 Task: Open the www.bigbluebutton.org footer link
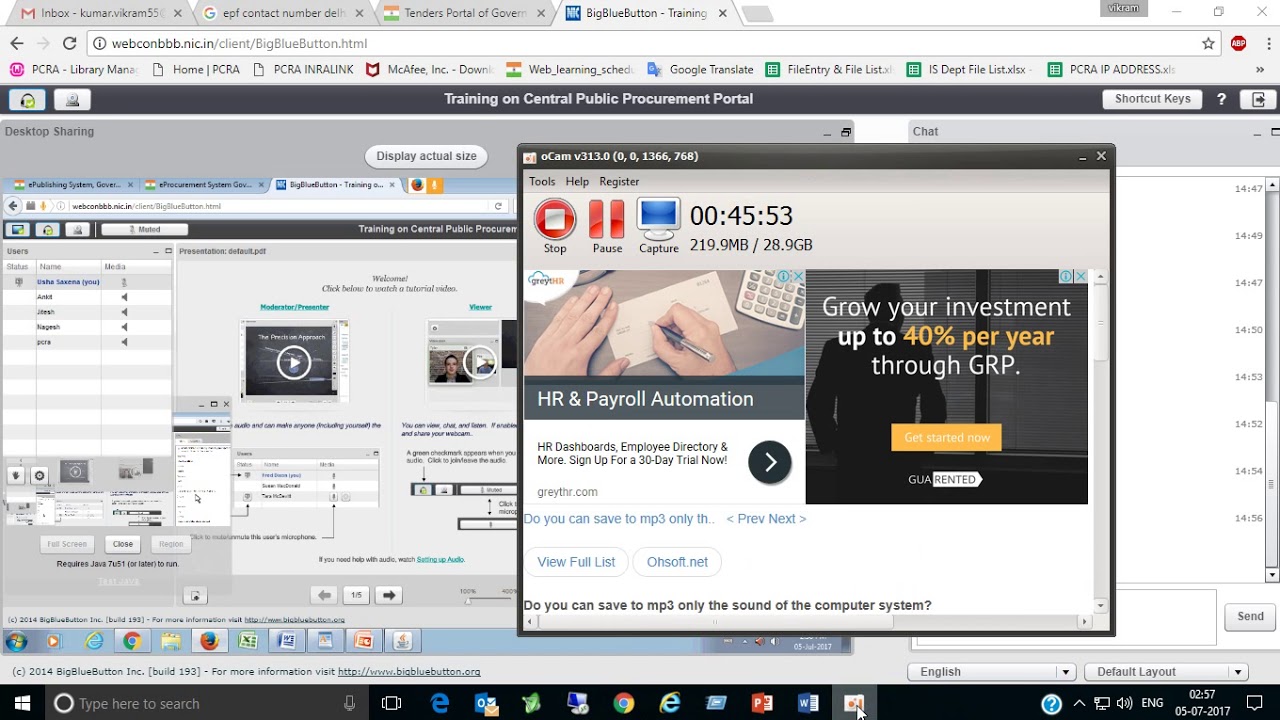coord(409,672)
